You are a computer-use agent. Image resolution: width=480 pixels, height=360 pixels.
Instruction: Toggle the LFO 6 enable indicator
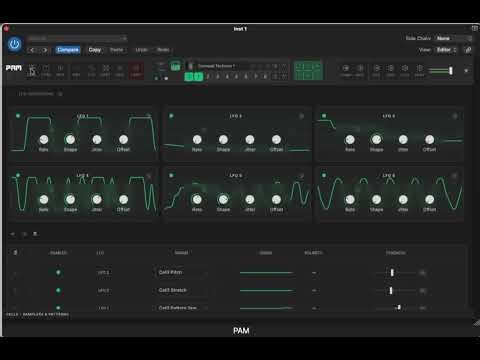(324, 175)
